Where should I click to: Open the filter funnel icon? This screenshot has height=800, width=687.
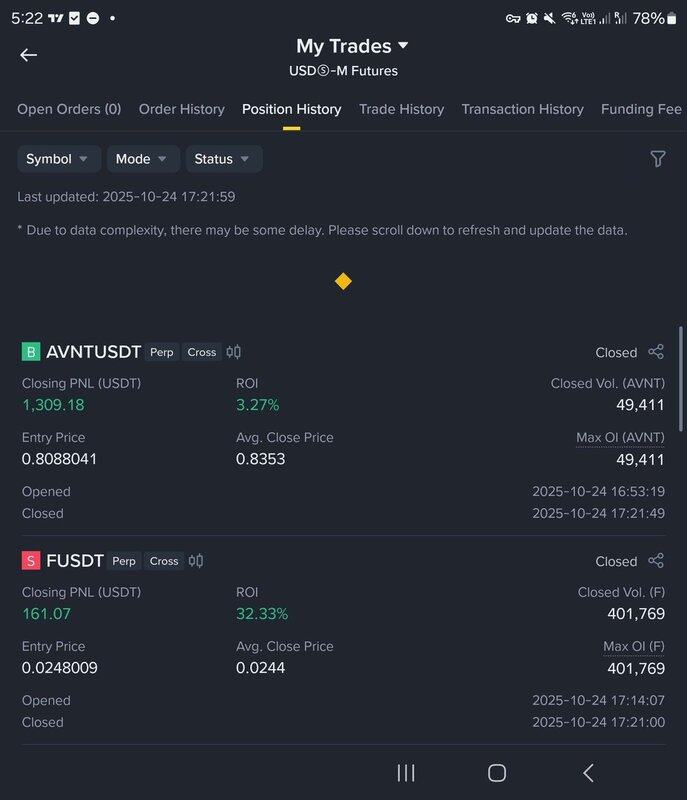[657, 159]
